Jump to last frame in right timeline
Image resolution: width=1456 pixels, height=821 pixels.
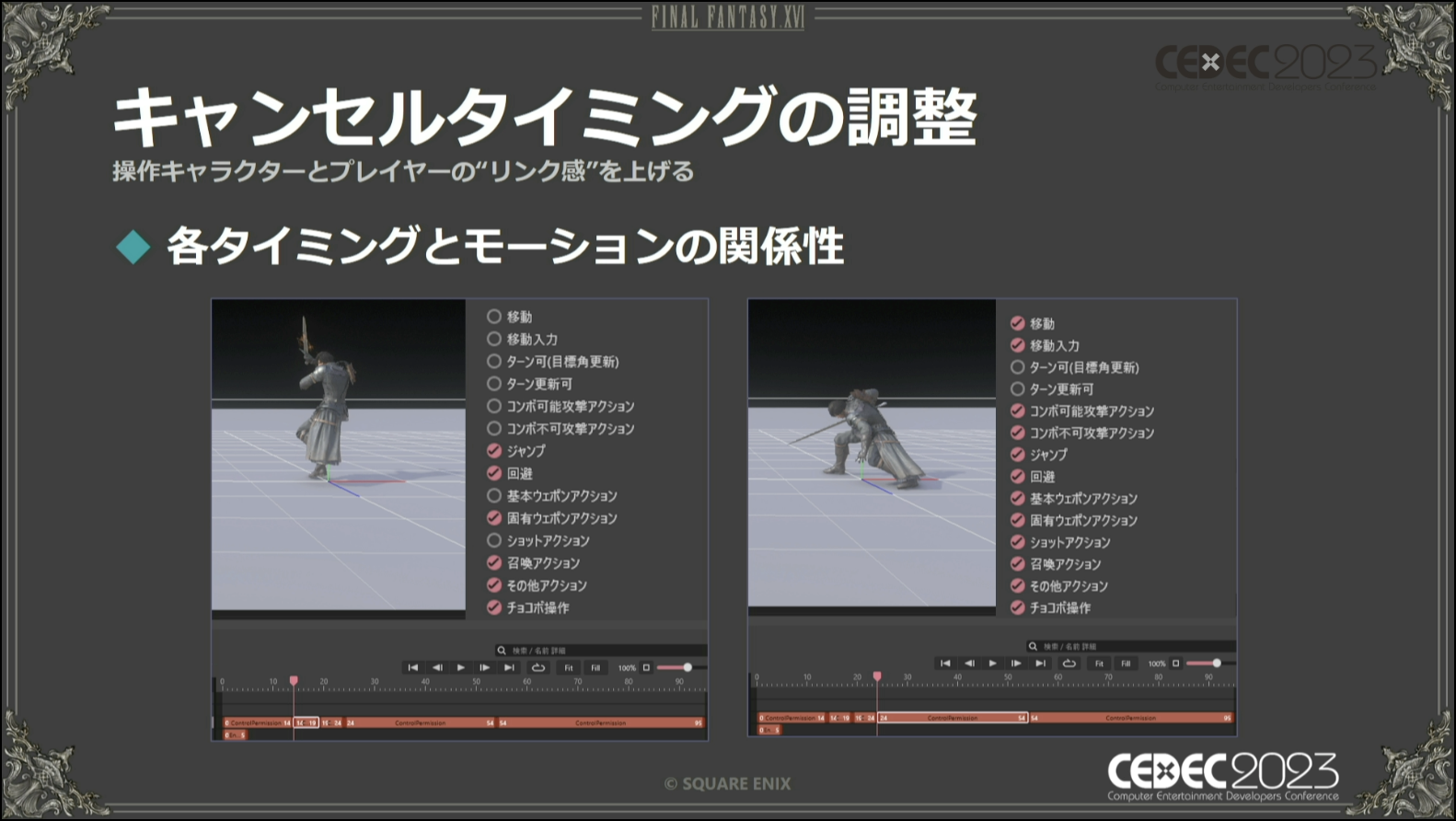point(1040,663)
